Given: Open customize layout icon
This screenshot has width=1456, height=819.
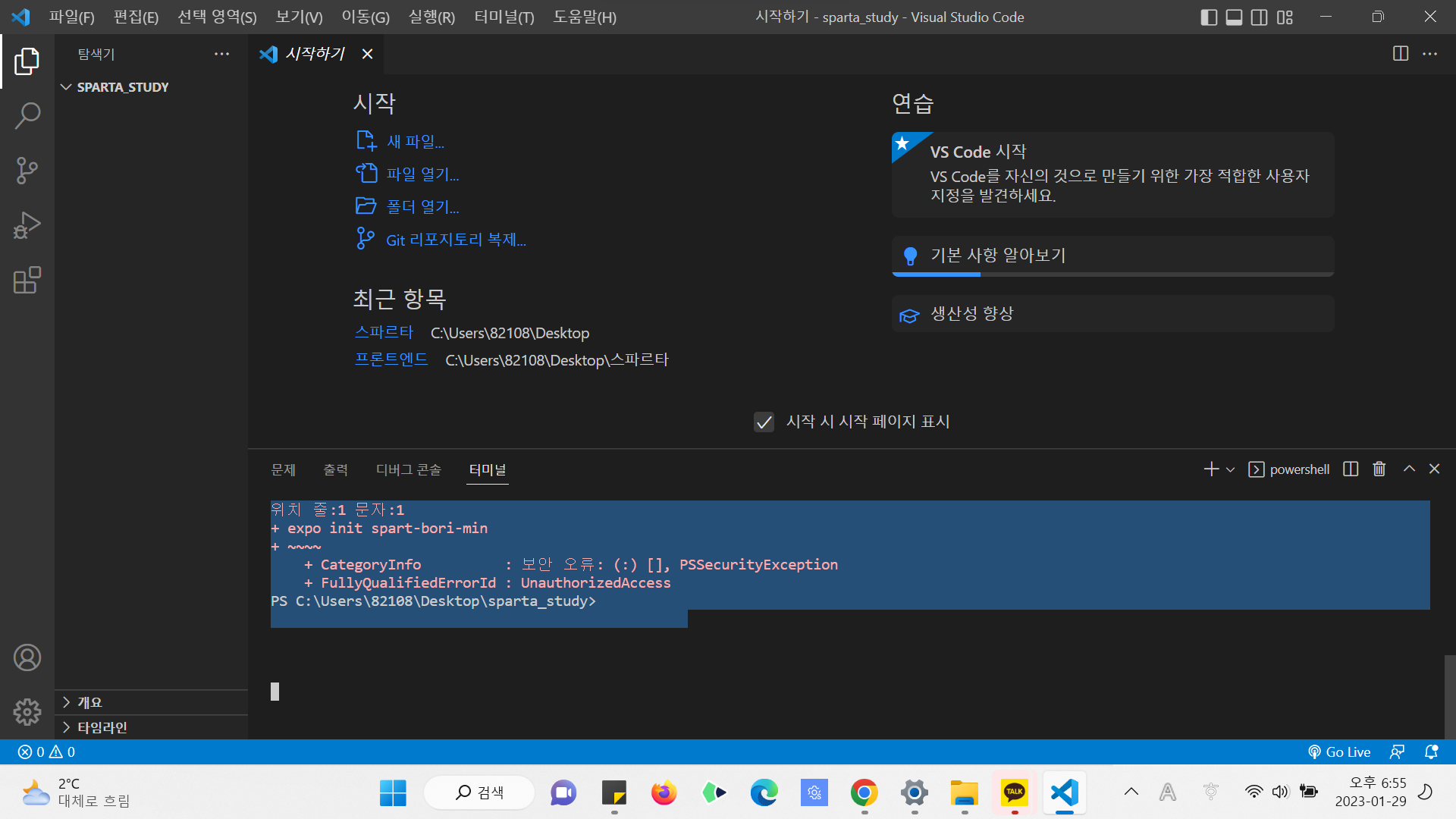Looking at the screenshot, I should click(1285, 17).
